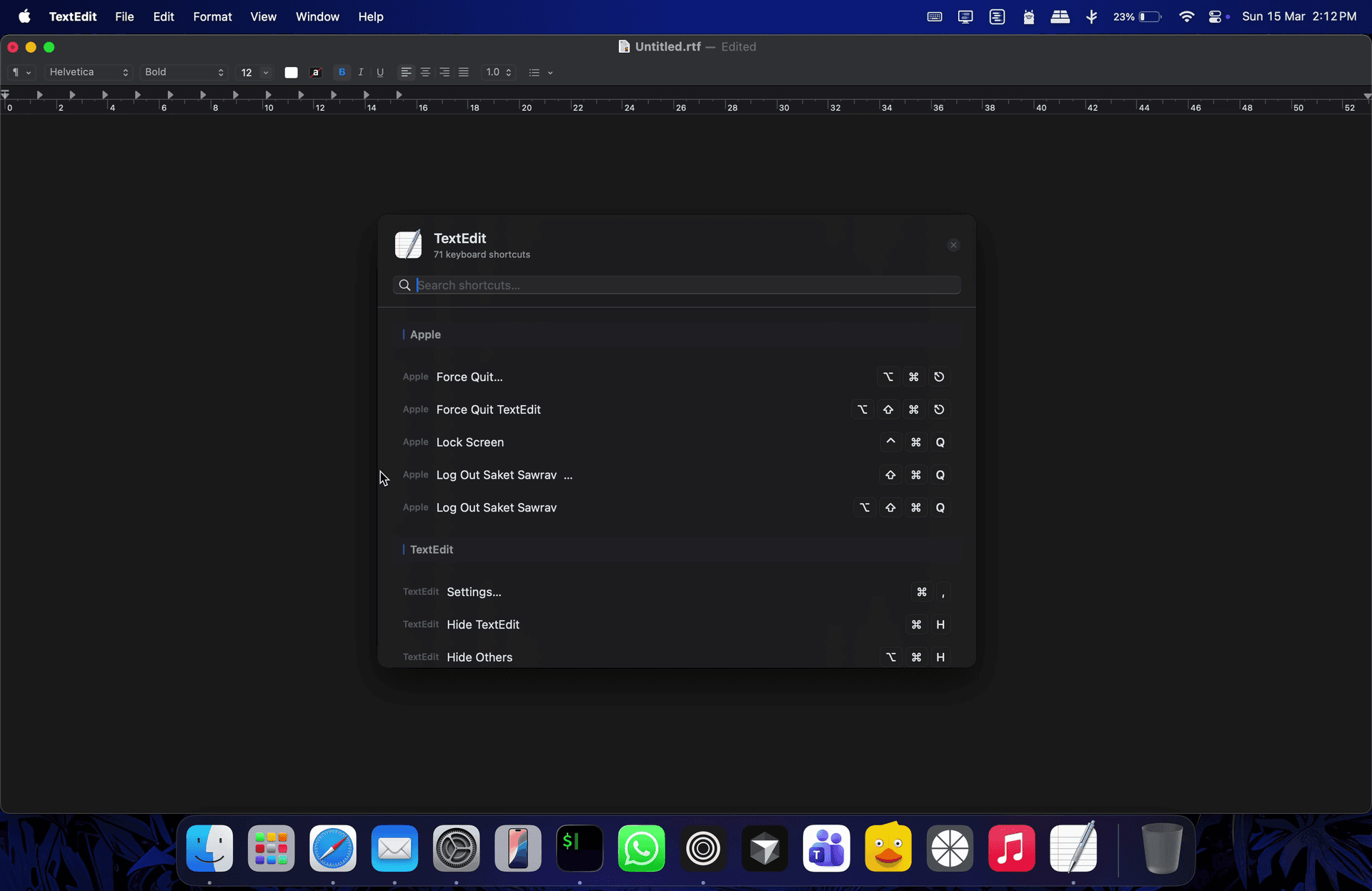
Task: Toggle underline formatting
Action: click(379, 71)
